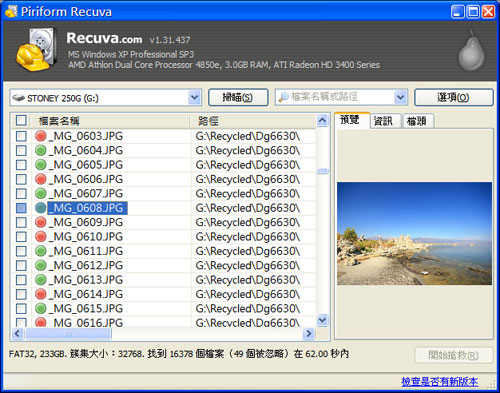
Task: Click the drive icon beside STONEY 250G
Action: [x=18, y=98]
